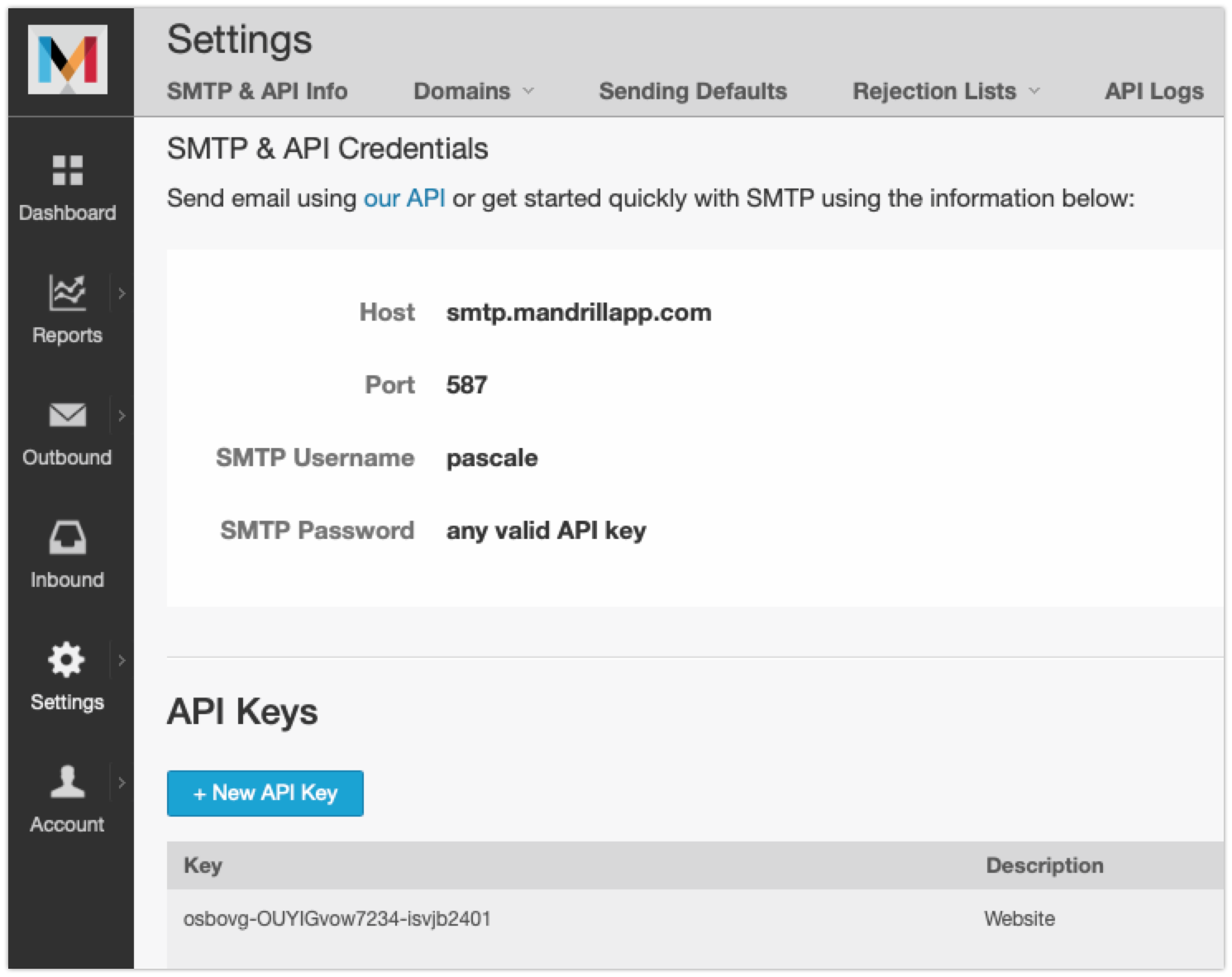Open the Domains dropdown menu
This screenshot has width=1232, height=977.
[474, 91]
